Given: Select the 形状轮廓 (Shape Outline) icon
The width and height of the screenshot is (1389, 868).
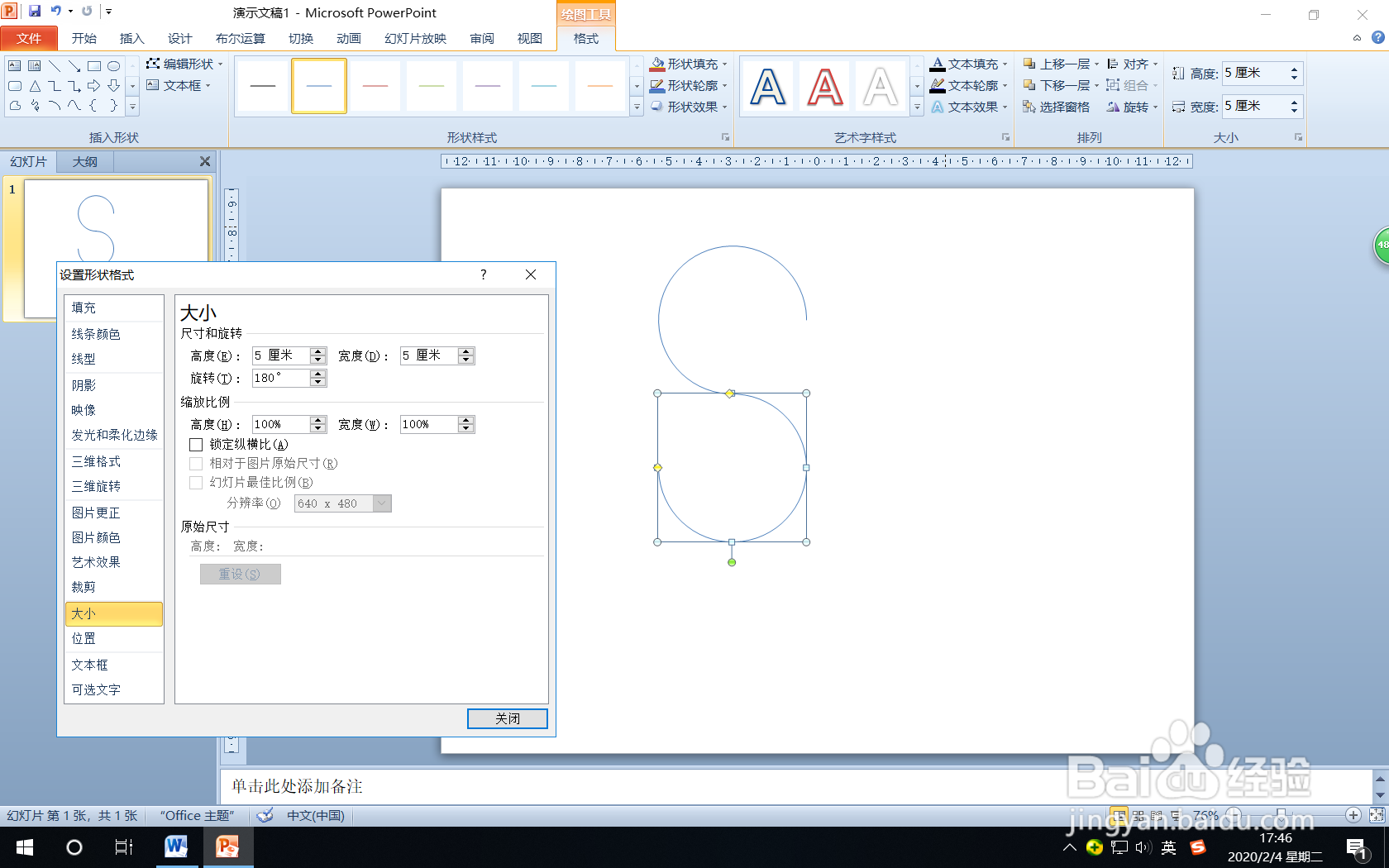Looking at the screenshot, I should tap(689, 85).
